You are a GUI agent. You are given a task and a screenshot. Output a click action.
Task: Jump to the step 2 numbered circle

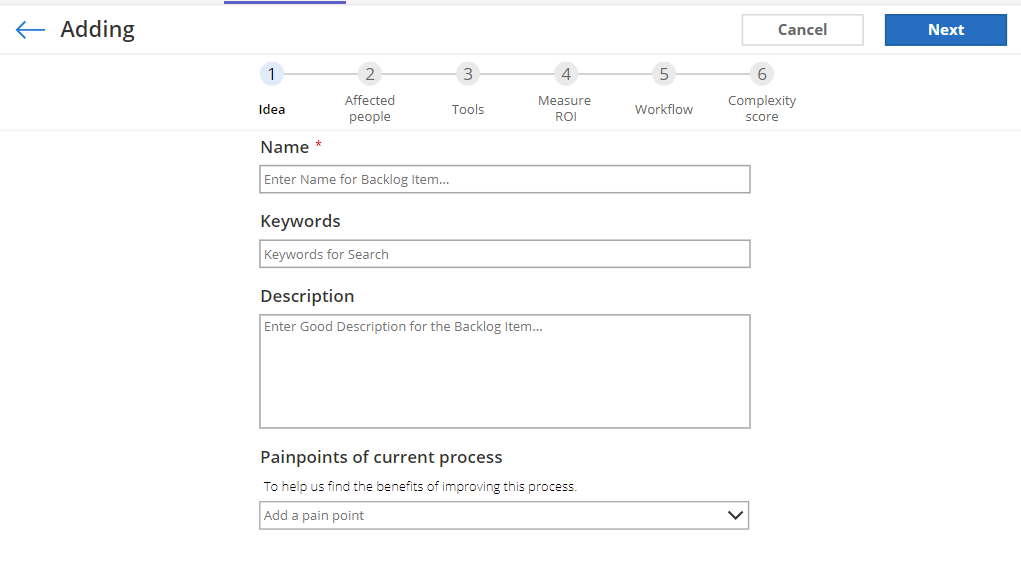pyautogui.click(x=370, y=74)
